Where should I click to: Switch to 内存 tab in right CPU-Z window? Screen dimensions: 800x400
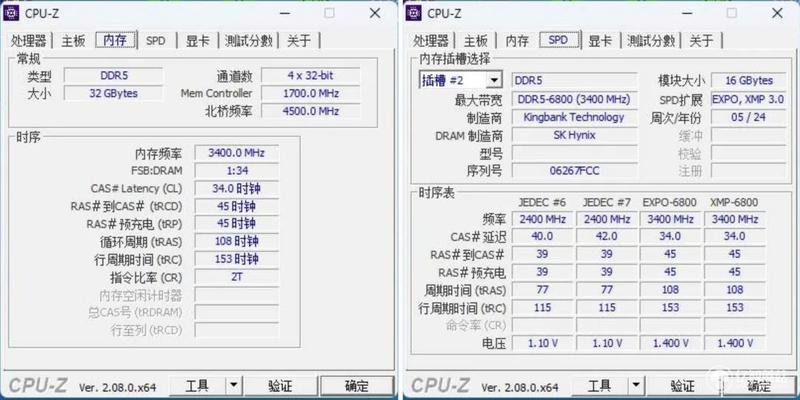pyautogui.click(x=517, y=41)
